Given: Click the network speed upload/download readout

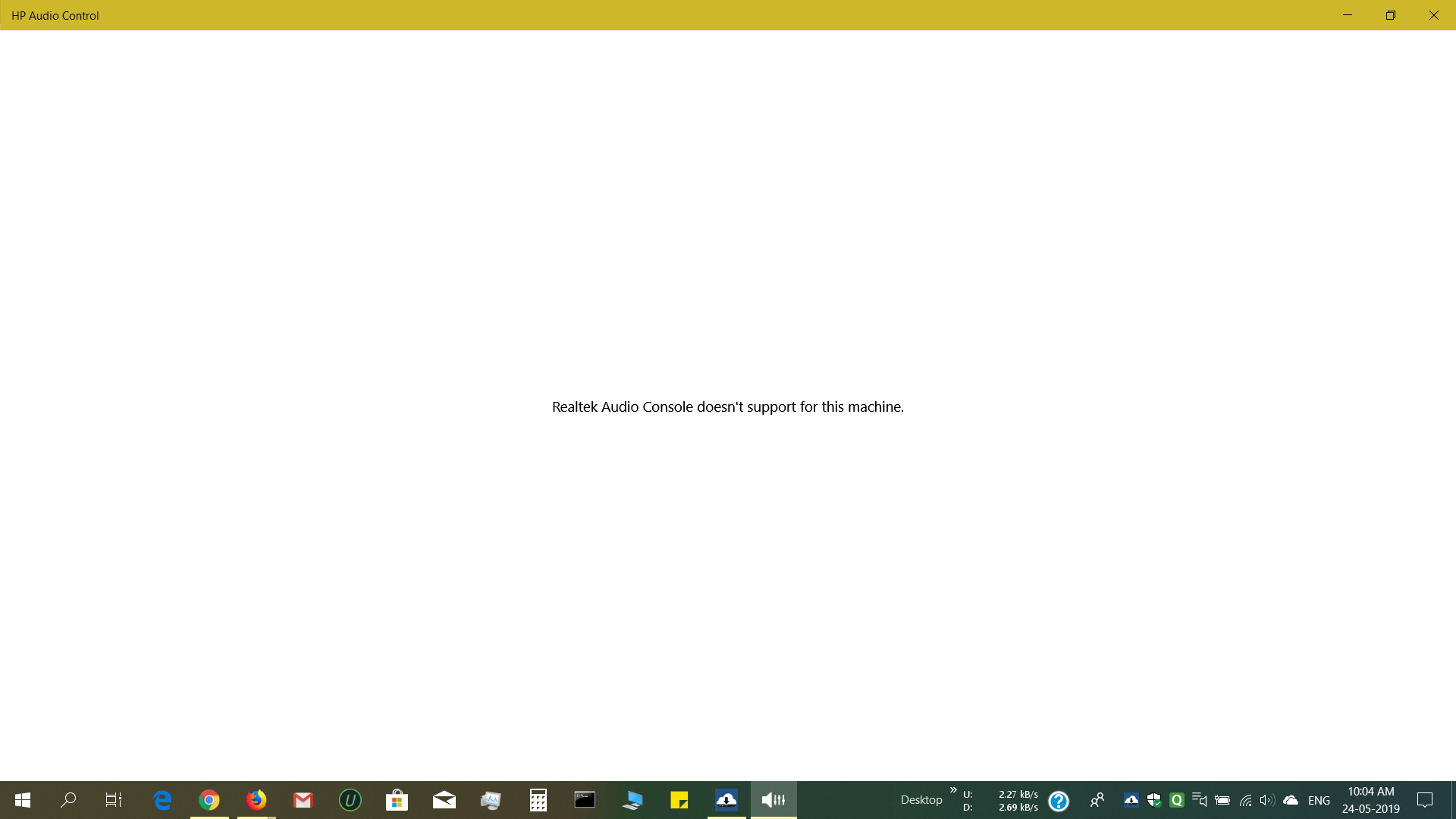Looking at the screenshot, I should coord(1000,801).
